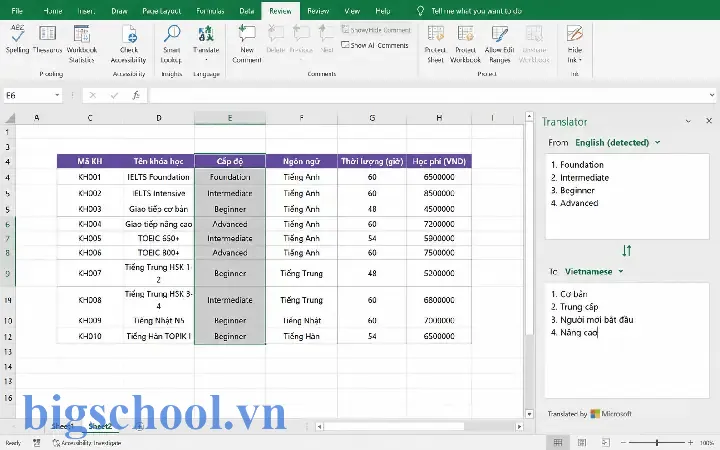Toggle Show All Comments

click(375, 45)
